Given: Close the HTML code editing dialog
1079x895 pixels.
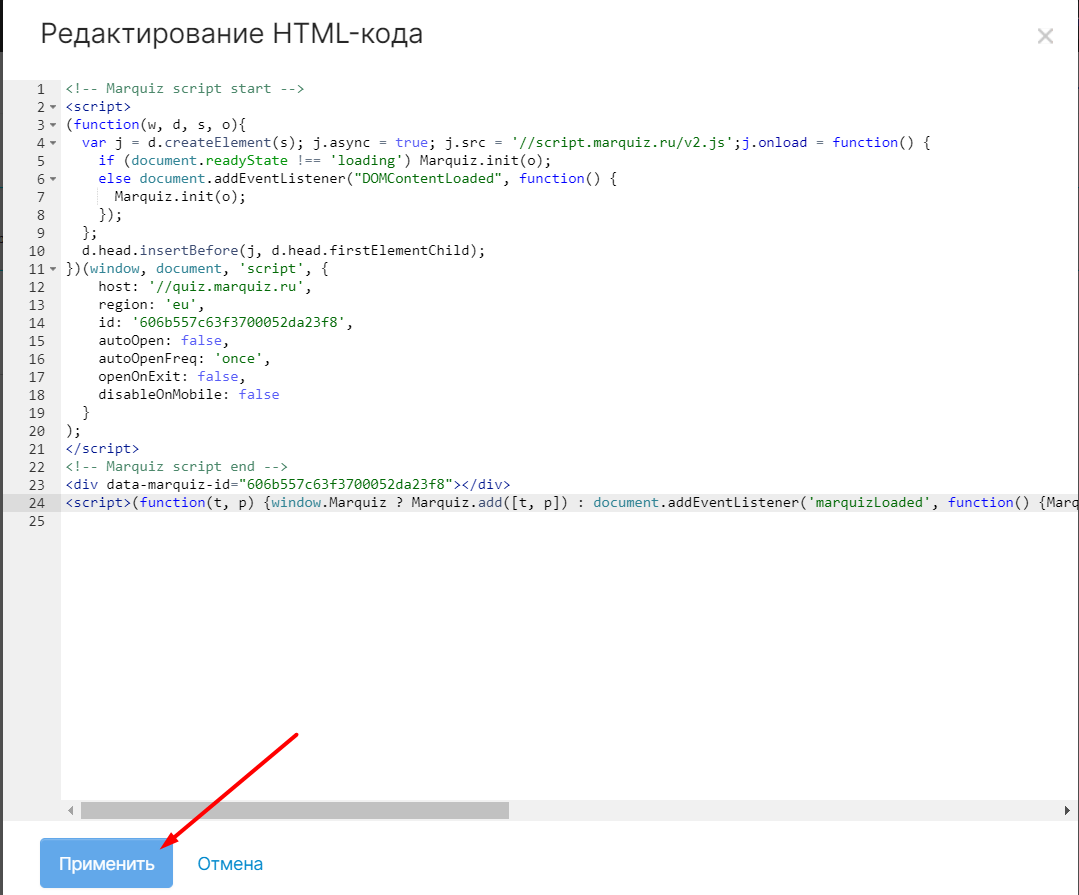Looking at the screenshot, I should (x=1045, y=36).
